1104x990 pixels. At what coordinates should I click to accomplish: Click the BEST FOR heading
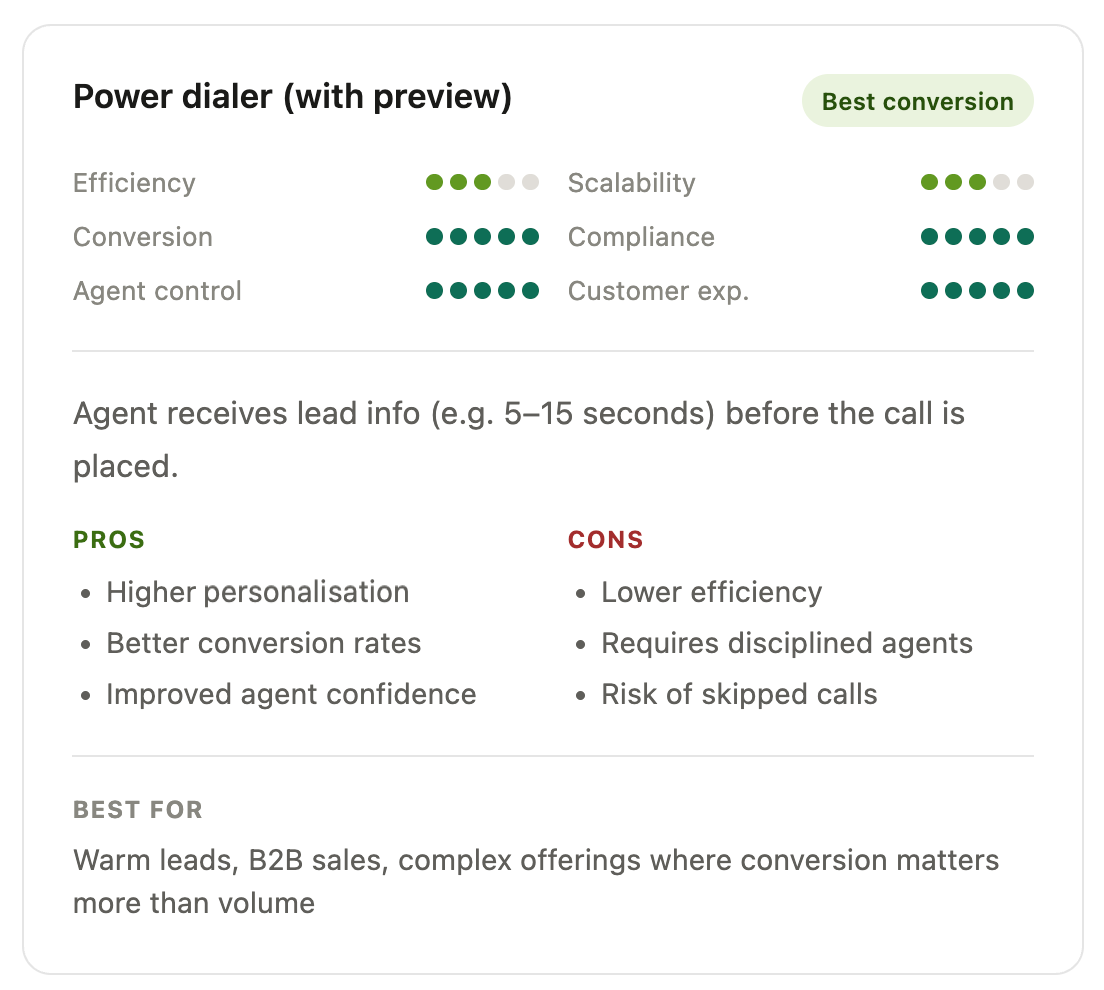[138, 810]
